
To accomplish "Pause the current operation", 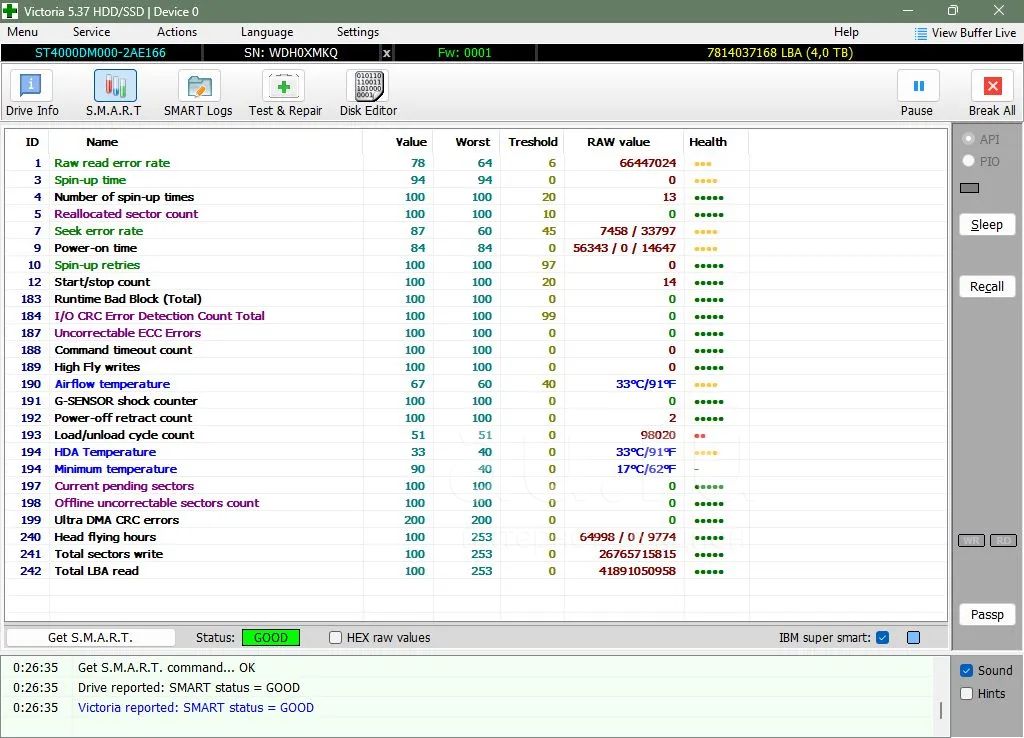I will [917, 88].
